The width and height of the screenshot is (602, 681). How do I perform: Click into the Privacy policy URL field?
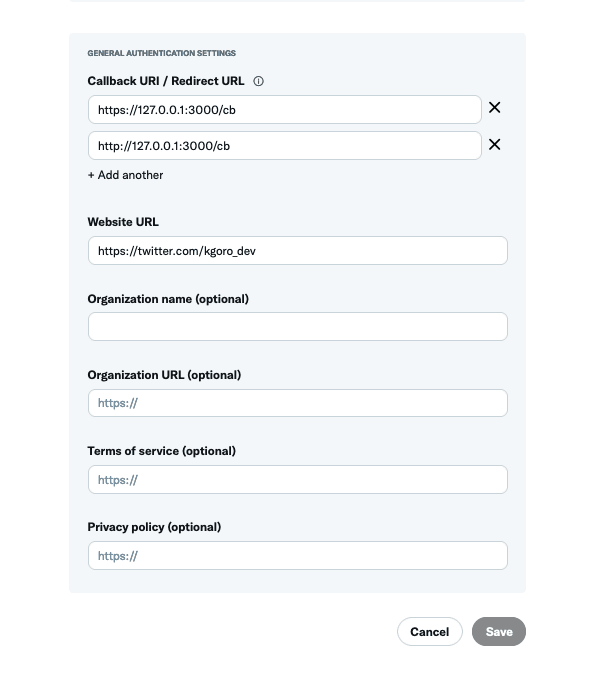click(298, 555)
